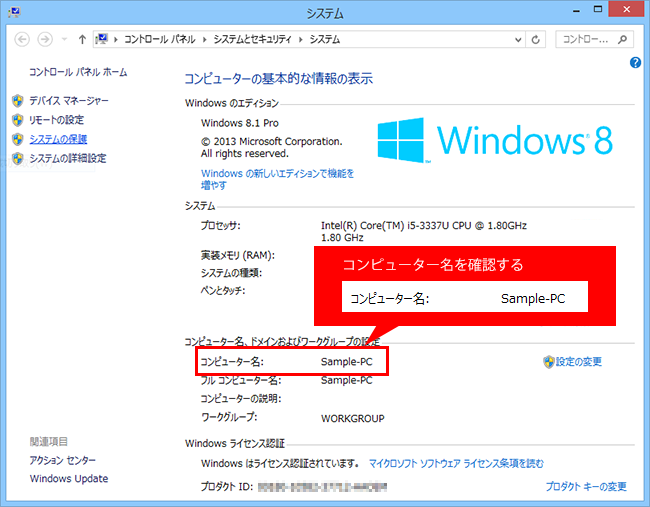Viewport: 650px width, 507px height.
Task: Click the computer icon in the address bar
Action: pos(102,39)
